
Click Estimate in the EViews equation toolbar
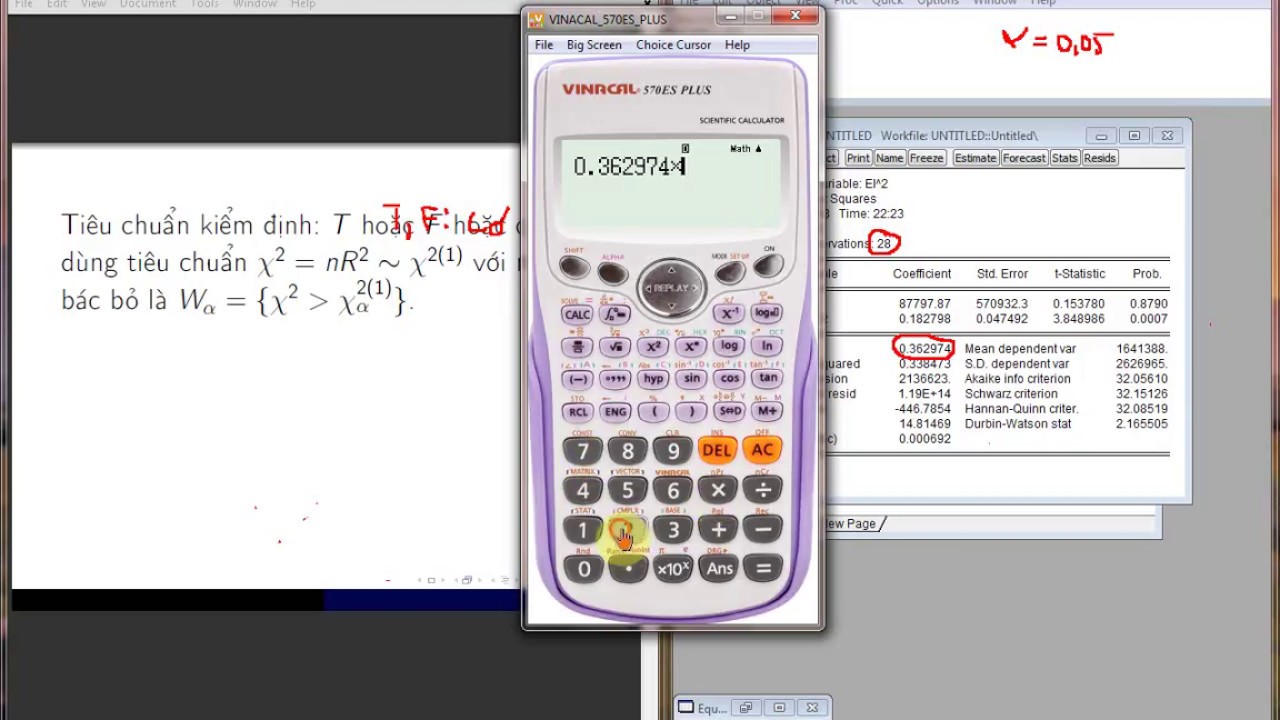click(975, 158)
